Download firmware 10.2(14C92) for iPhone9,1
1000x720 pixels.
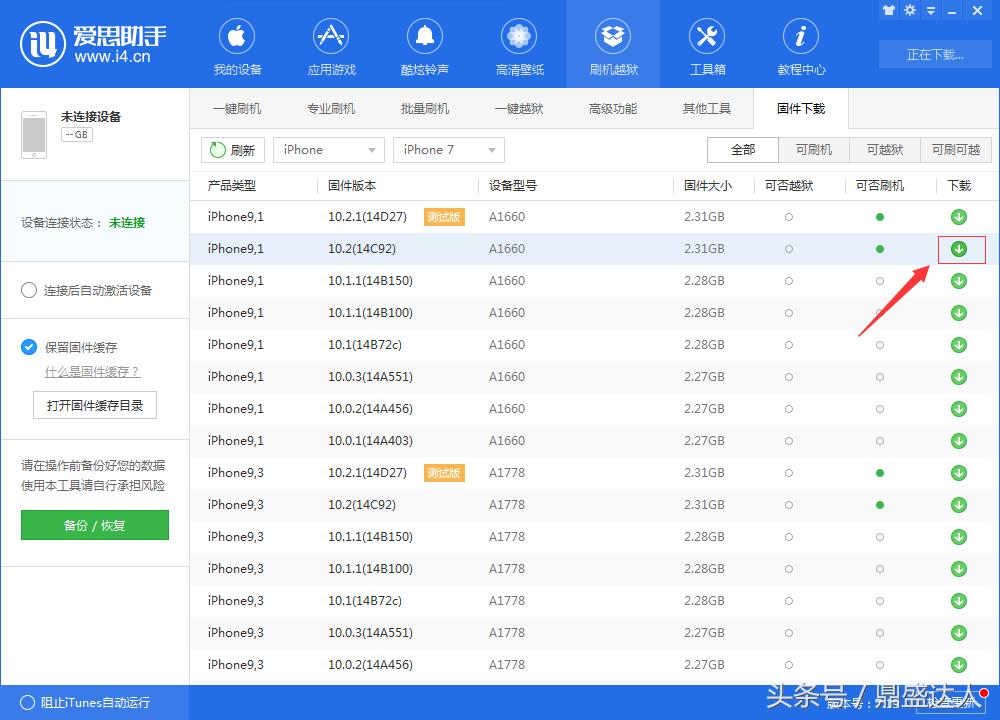pyautogui.click(x=958, y=249)
